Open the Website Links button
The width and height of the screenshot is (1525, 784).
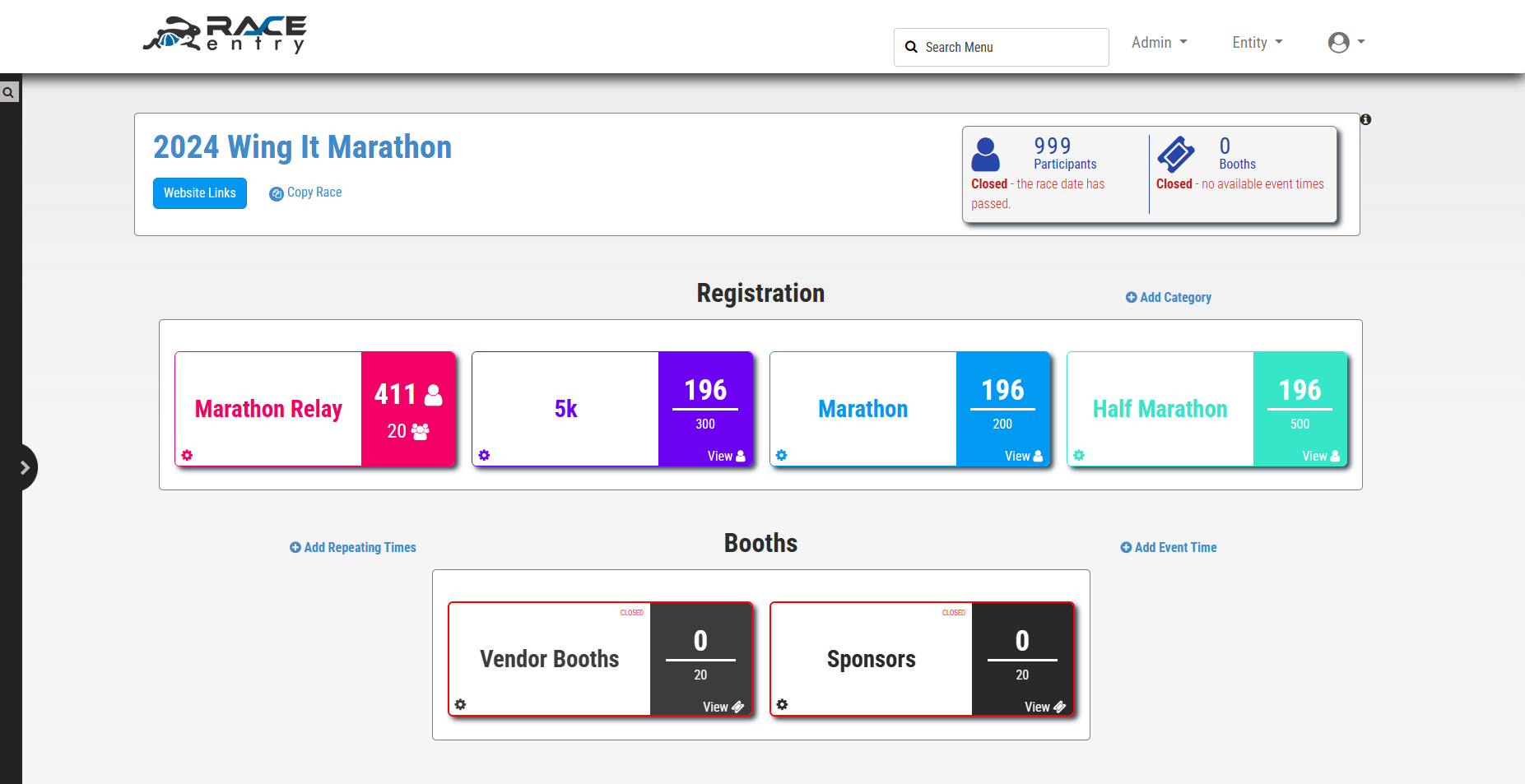(199, 193)
